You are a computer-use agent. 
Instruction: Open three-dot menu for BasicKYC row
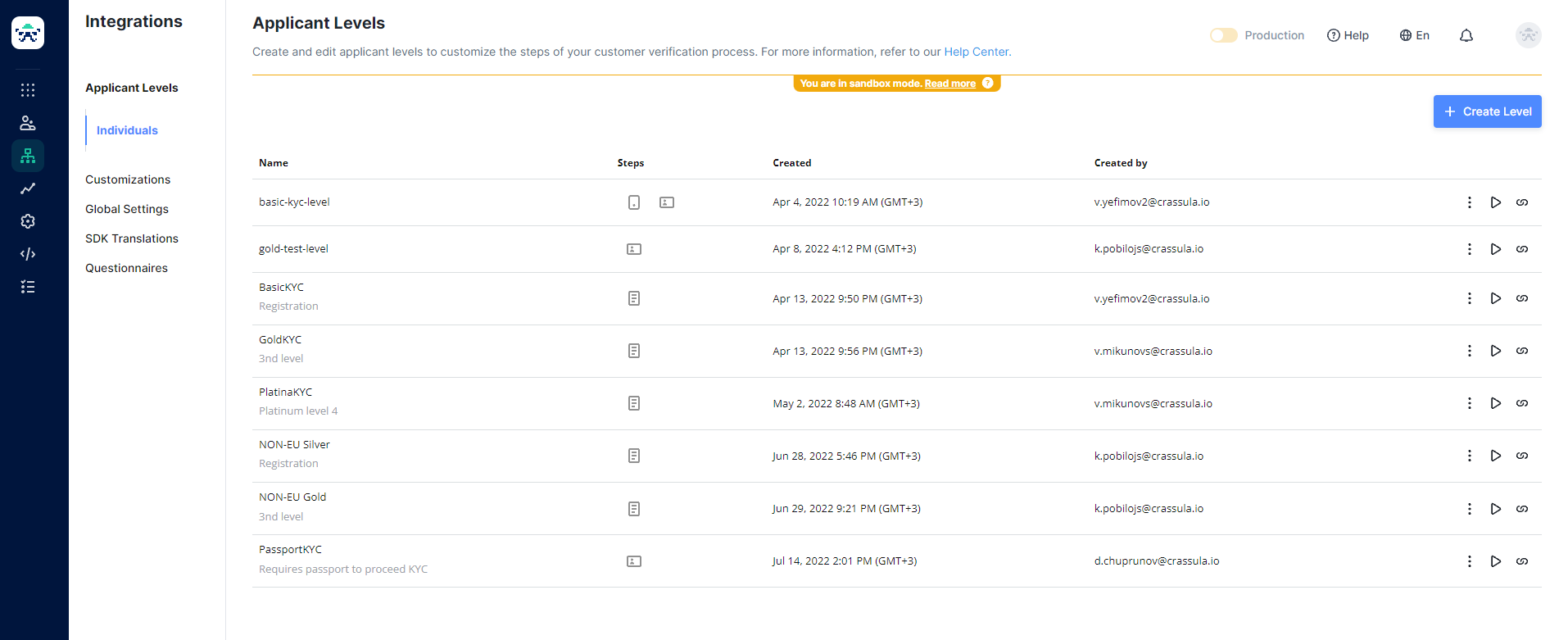click(1469, 298)
